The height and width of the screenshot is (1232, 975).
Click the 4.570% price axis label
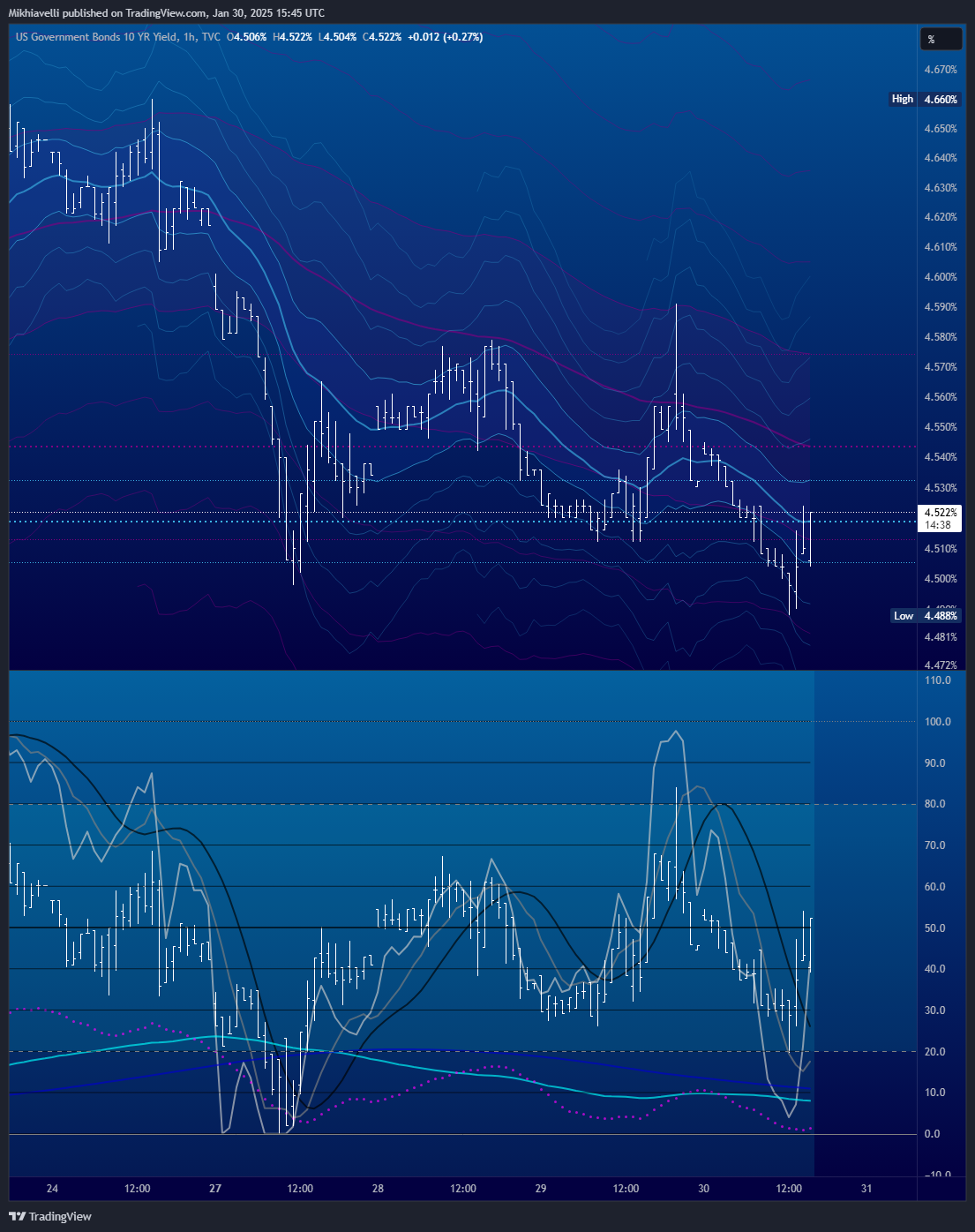coord(940,367)
